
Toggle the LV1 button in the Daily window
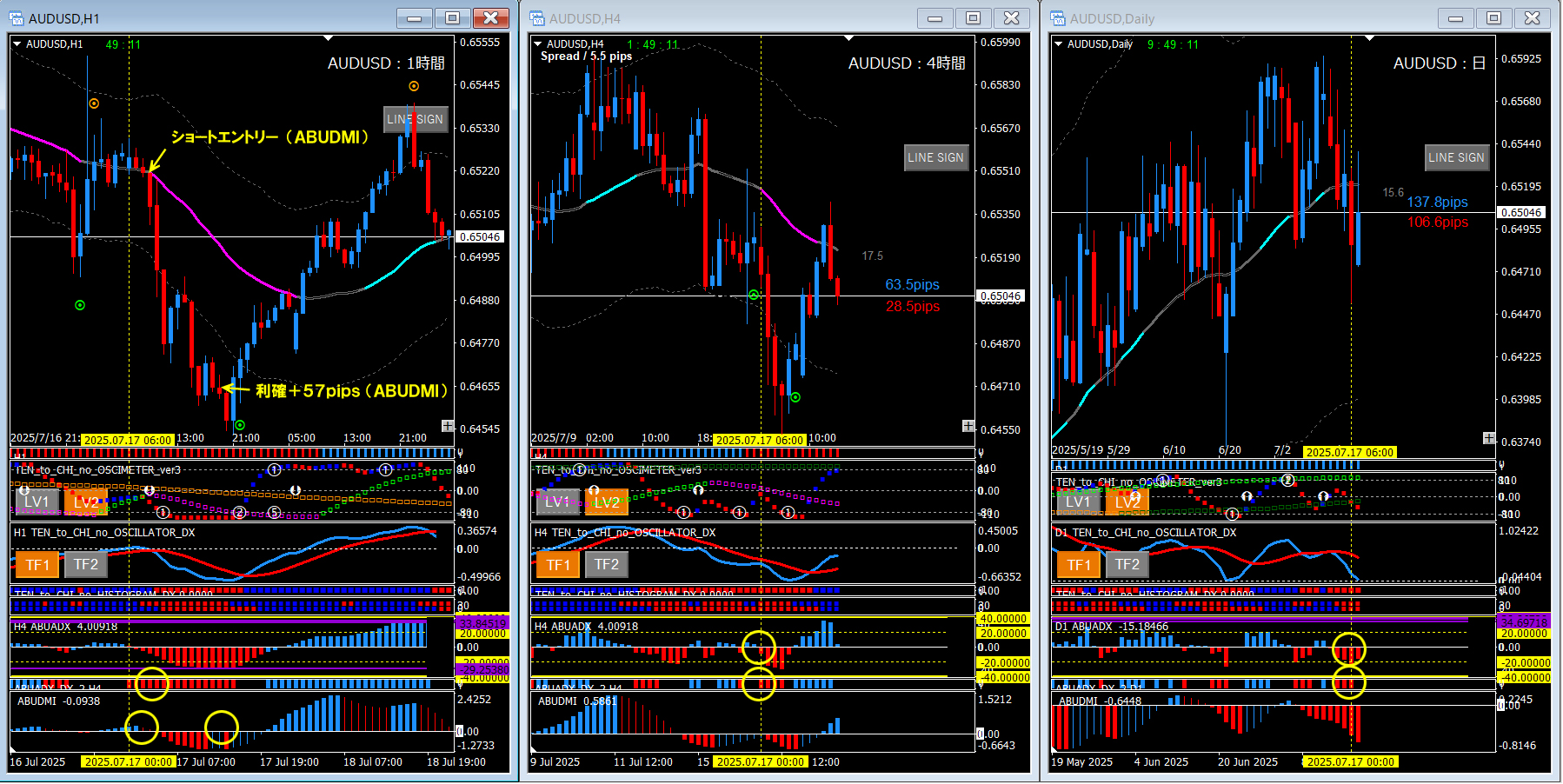pos(1078,502)
